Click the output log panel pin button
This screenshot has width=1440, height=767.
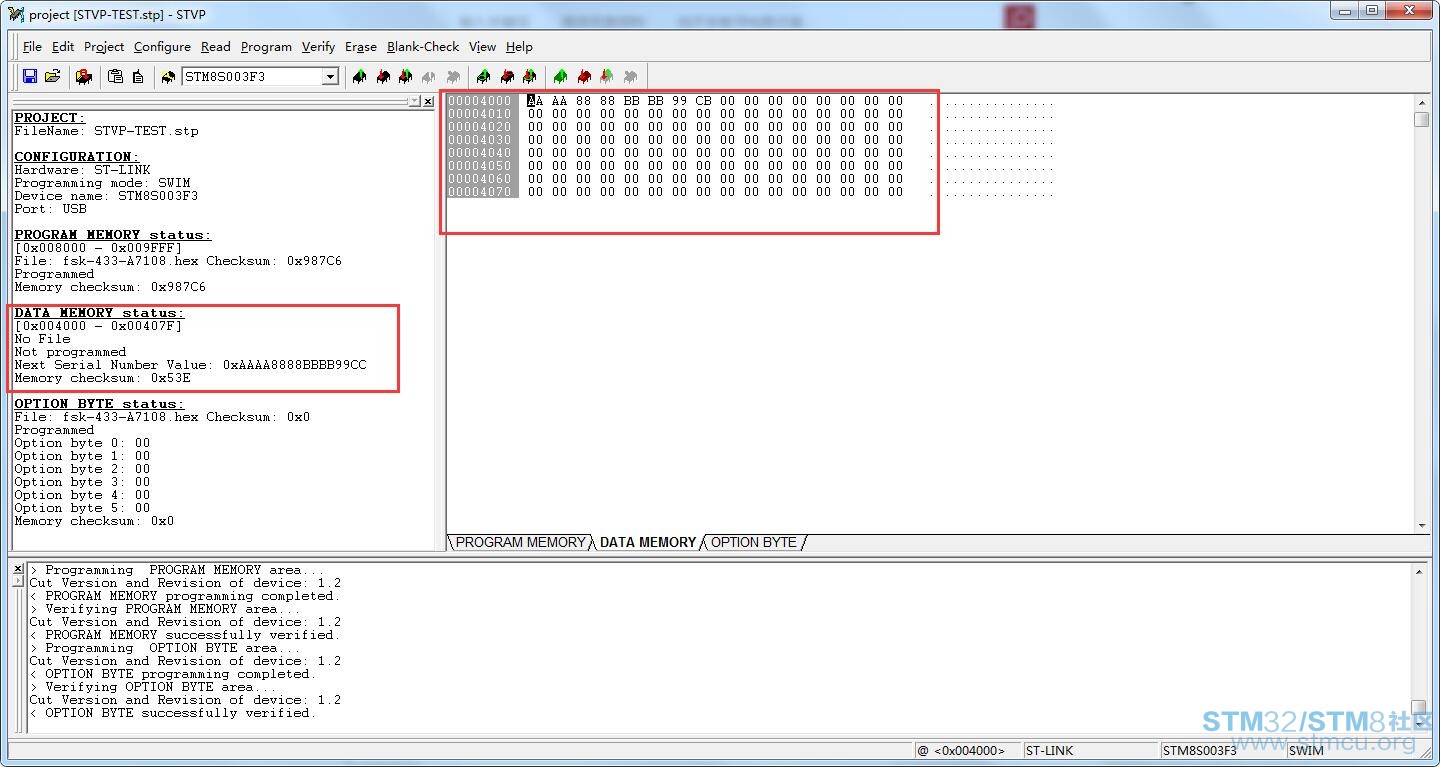[17, 581]
